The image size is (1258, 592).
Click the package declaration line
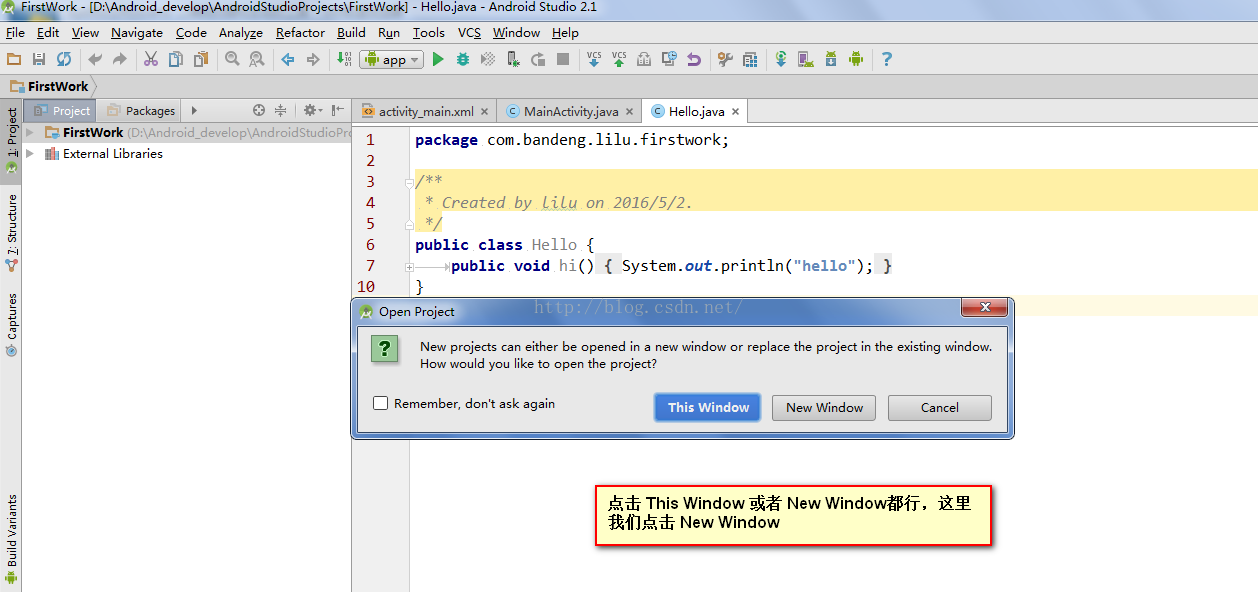pos(572,140)
